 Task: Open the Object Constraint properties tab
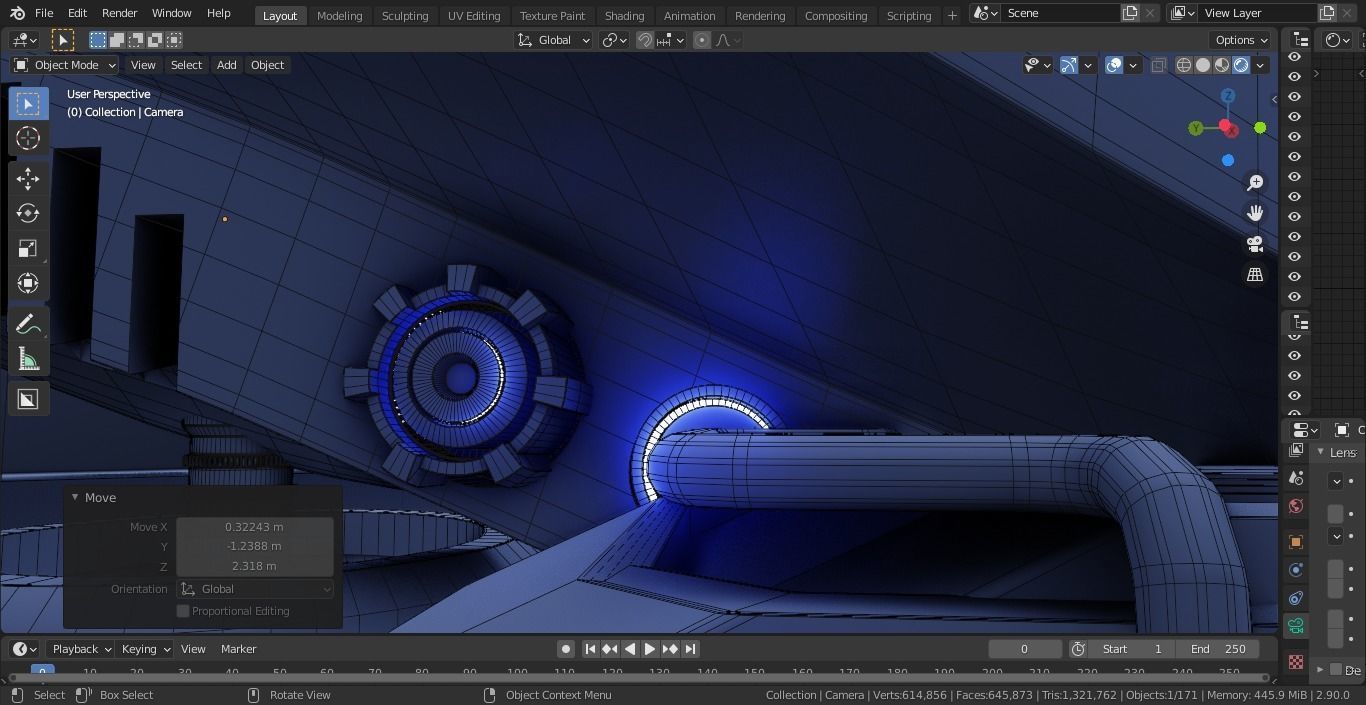(x=1296, y=598)
